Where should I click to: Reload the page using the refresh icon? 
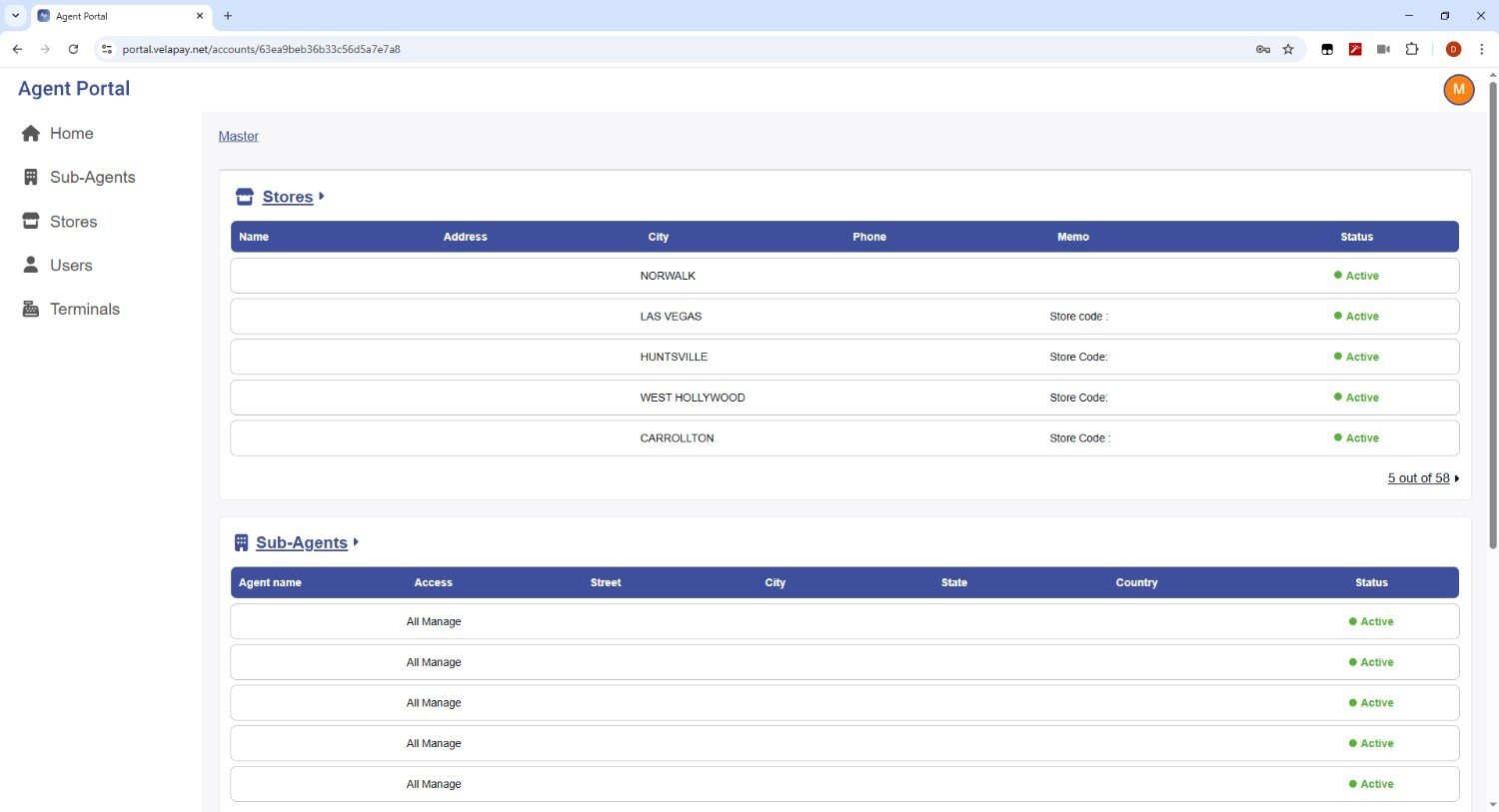point(73,49)
